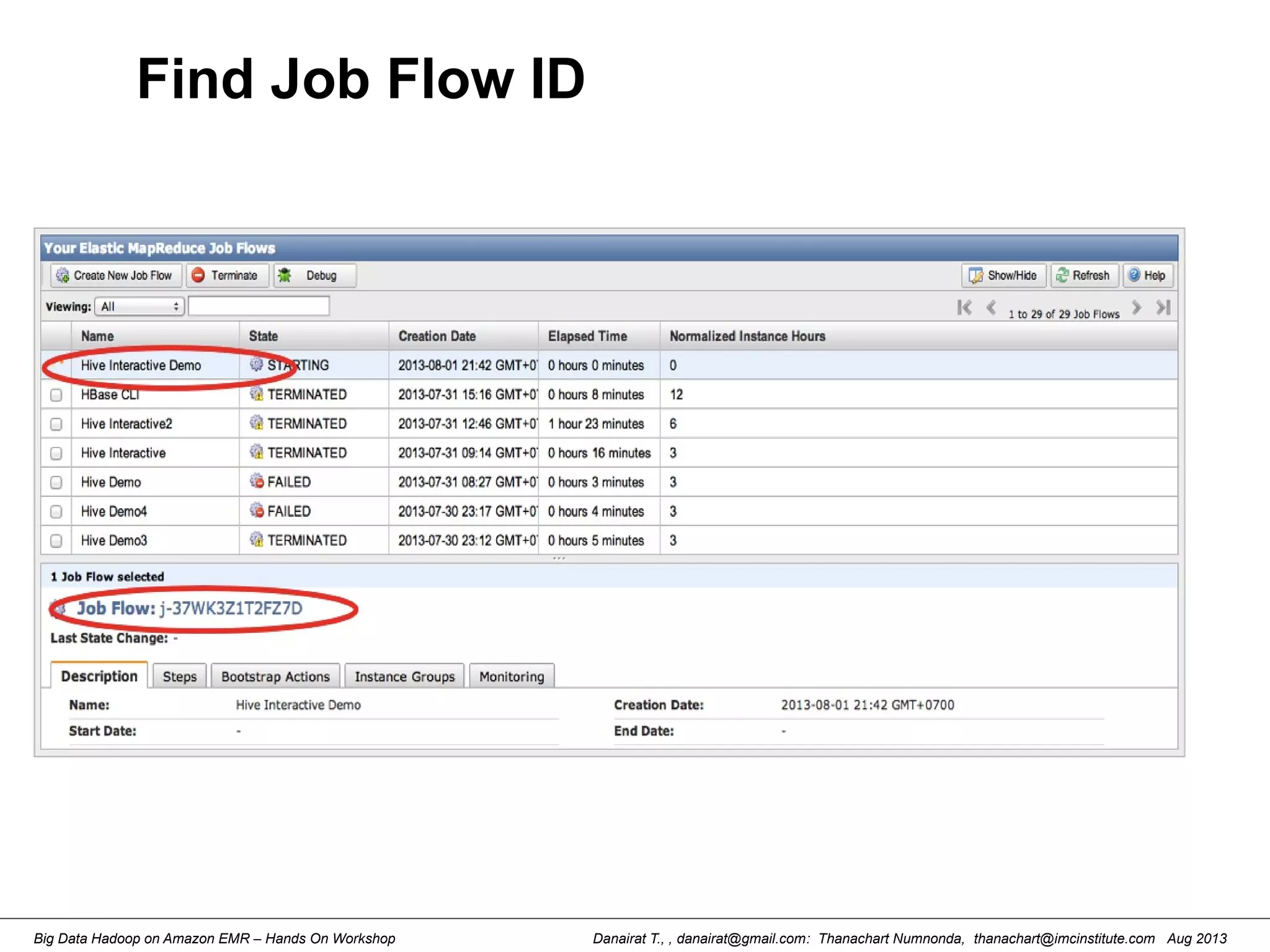Image resolution: width=1270 pixels, height=952 pixels.
Task: Click the job flow ID j-37WK3Z1T2FZ7D
Action: pyautogui.click(x=231, y=608)
